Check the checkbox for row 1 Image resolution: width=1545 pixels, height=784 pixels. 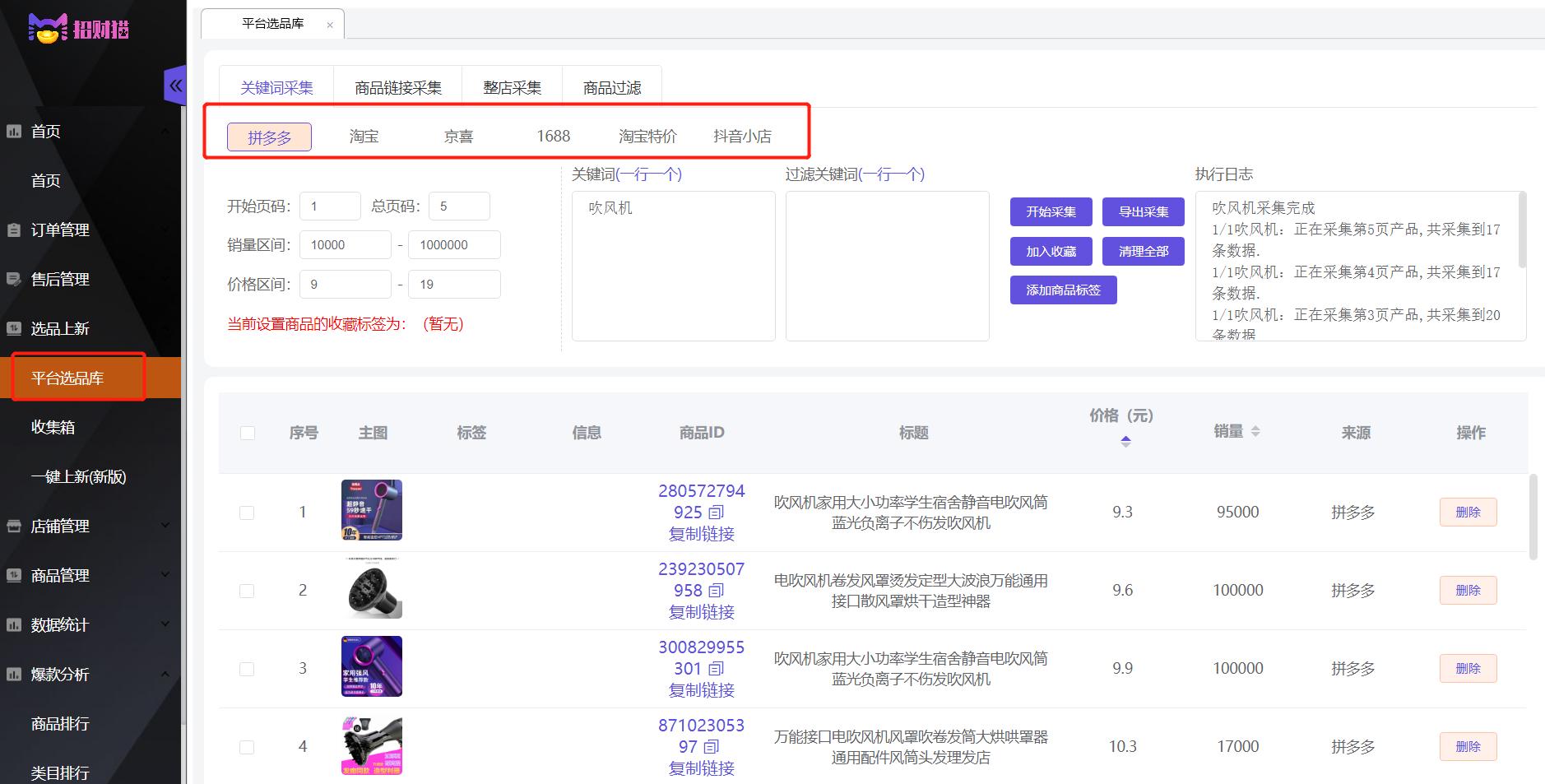click(x=247, y=511)
